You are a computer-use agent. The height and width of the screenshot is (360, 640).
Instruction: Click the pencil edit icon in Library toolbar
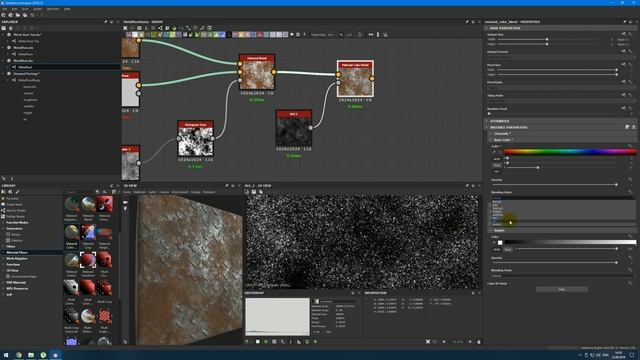point(17,192)
